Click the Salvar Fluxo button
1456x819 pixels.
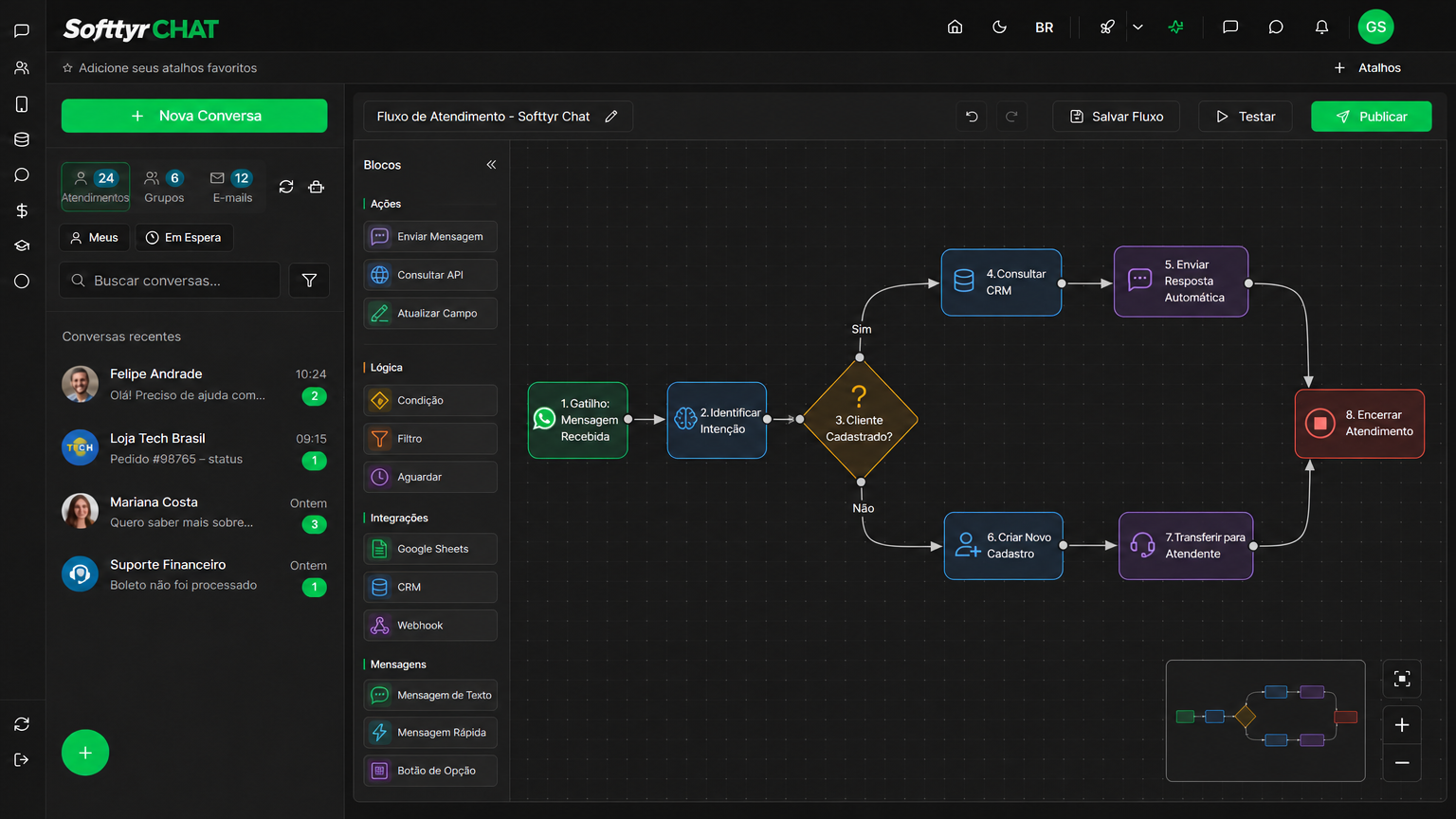[1117, 117]
